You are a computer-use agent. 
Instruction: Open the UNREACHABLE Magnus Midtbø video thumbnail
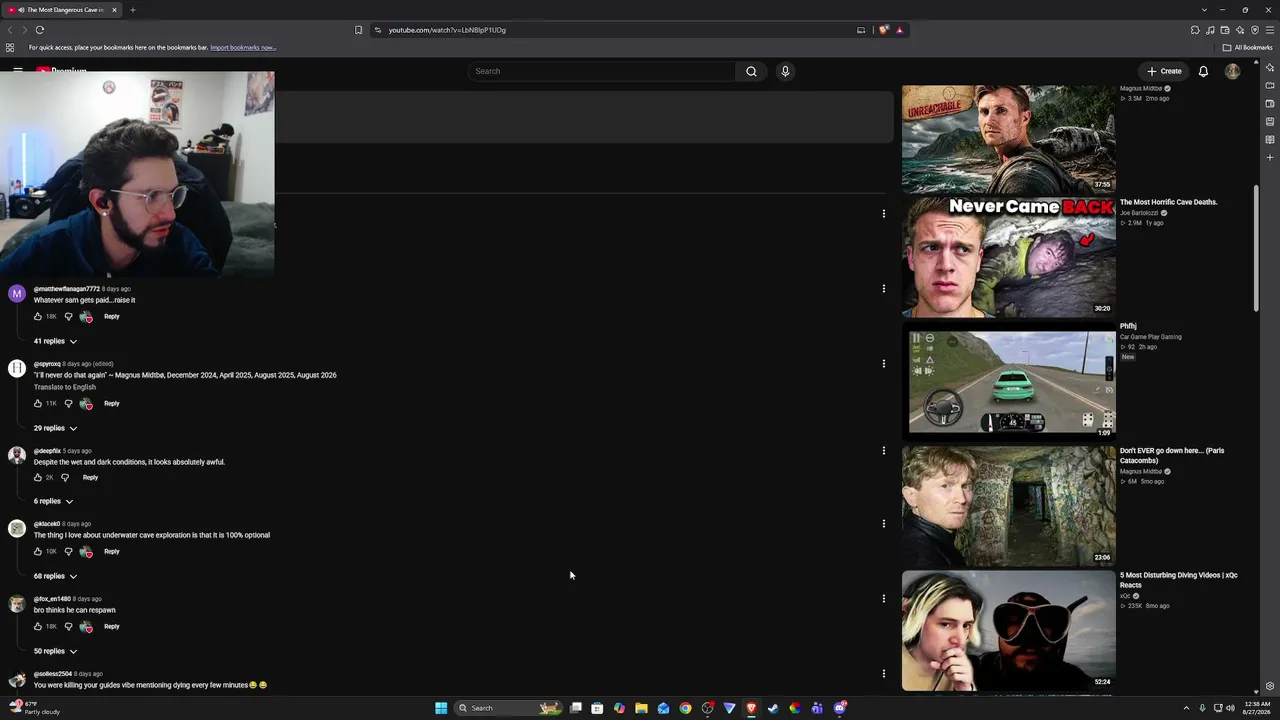1008,138
